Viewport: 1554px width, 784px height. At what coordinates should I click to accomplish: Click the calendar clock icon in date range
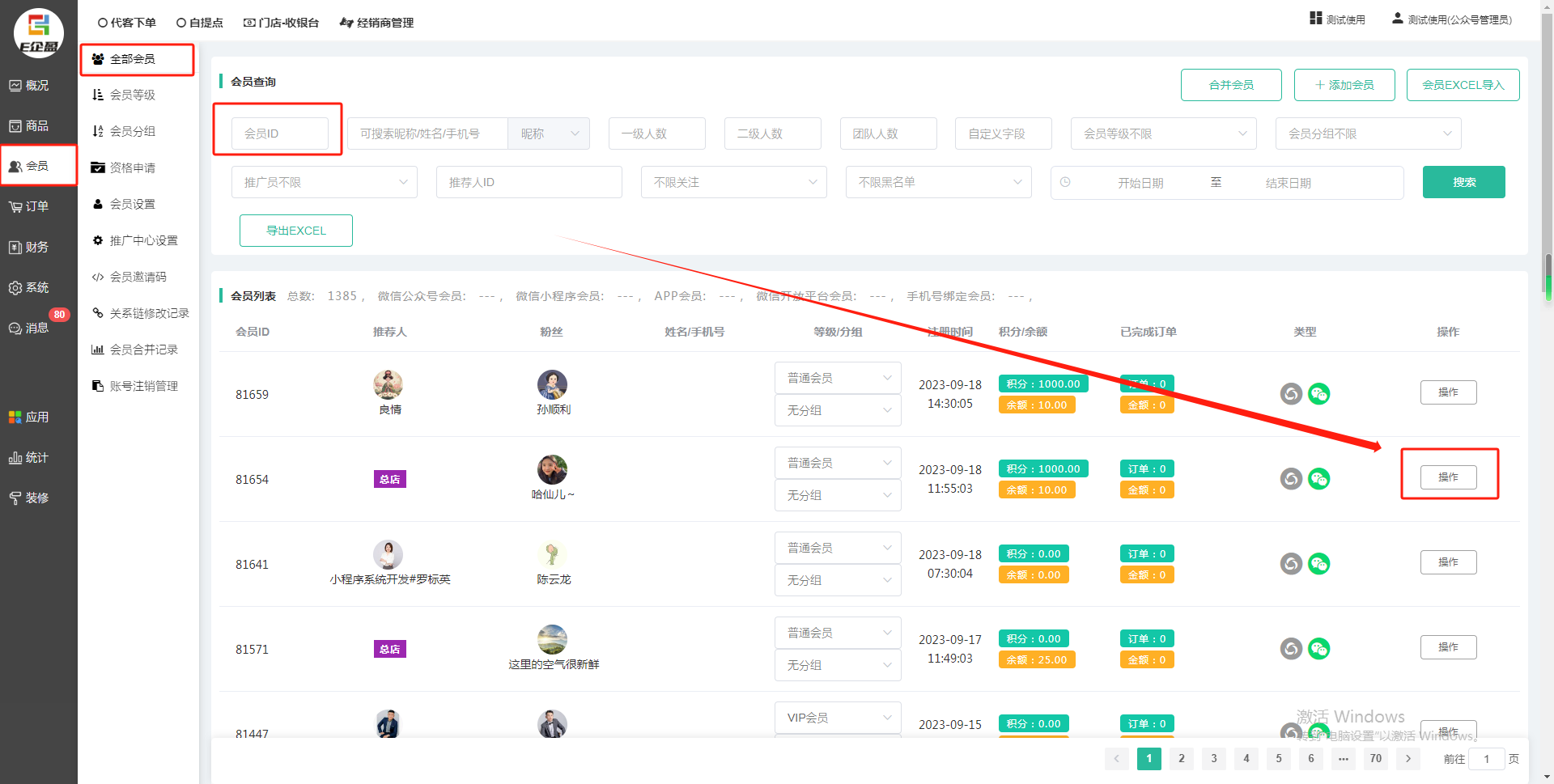click(1065, 182)
